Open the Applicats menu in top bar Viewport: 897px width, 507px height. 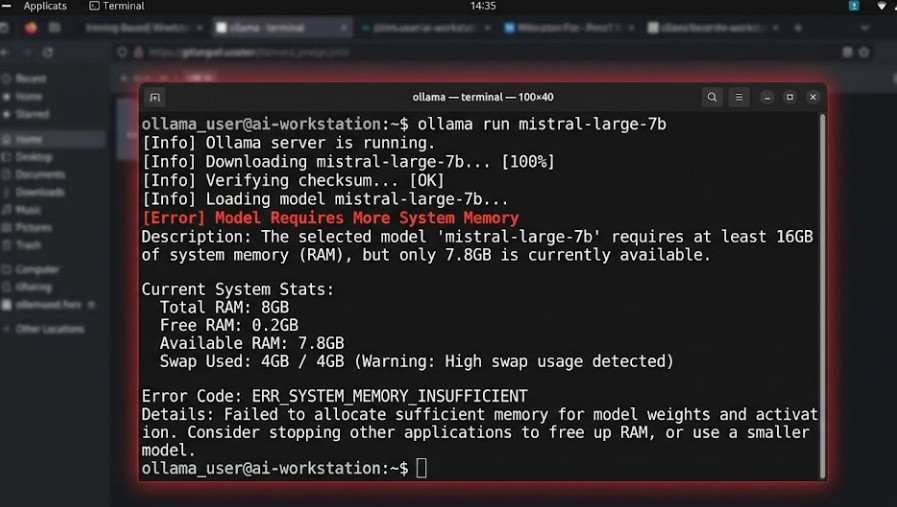(x=45, y=6)
